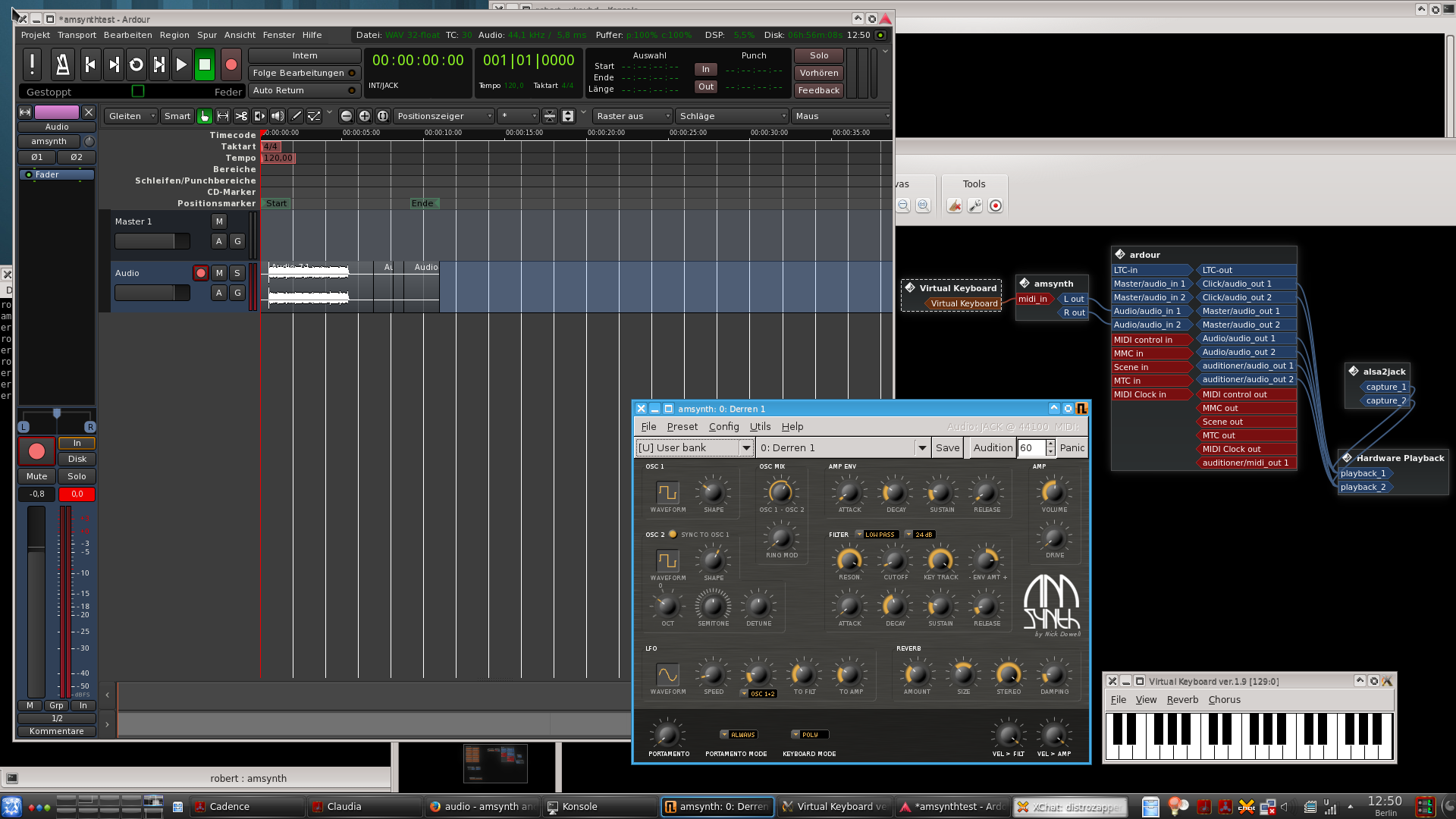The image size is (1456, 819).
Task: Click the Panic button in amsynth
Action: click(1072, 448)
